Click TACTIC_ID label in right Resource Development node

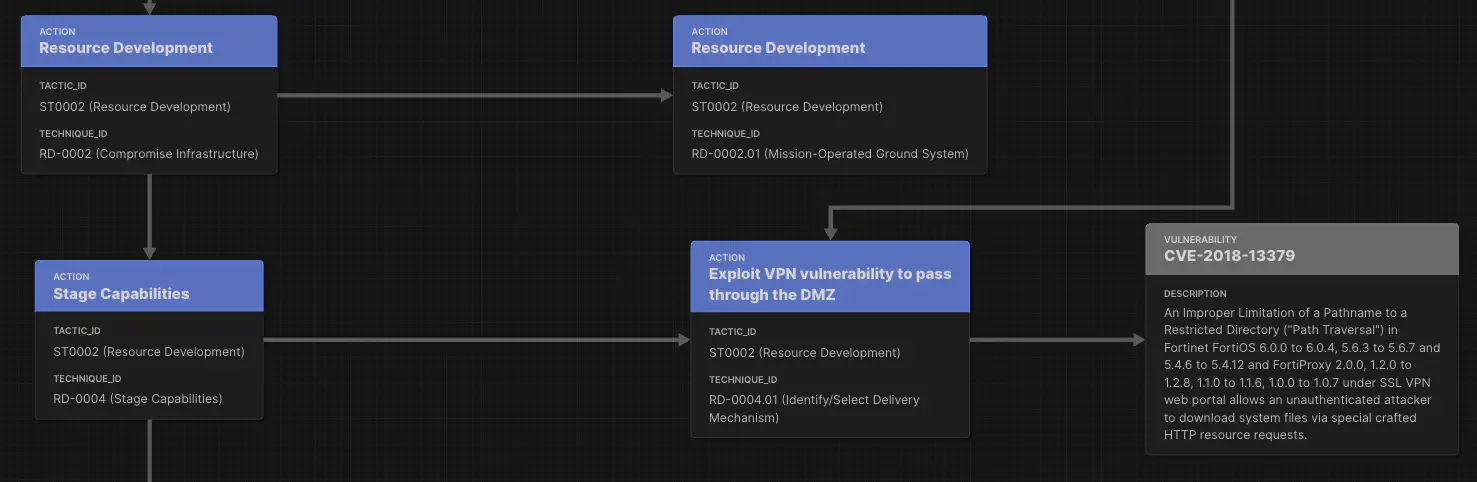tap(714, 86)
